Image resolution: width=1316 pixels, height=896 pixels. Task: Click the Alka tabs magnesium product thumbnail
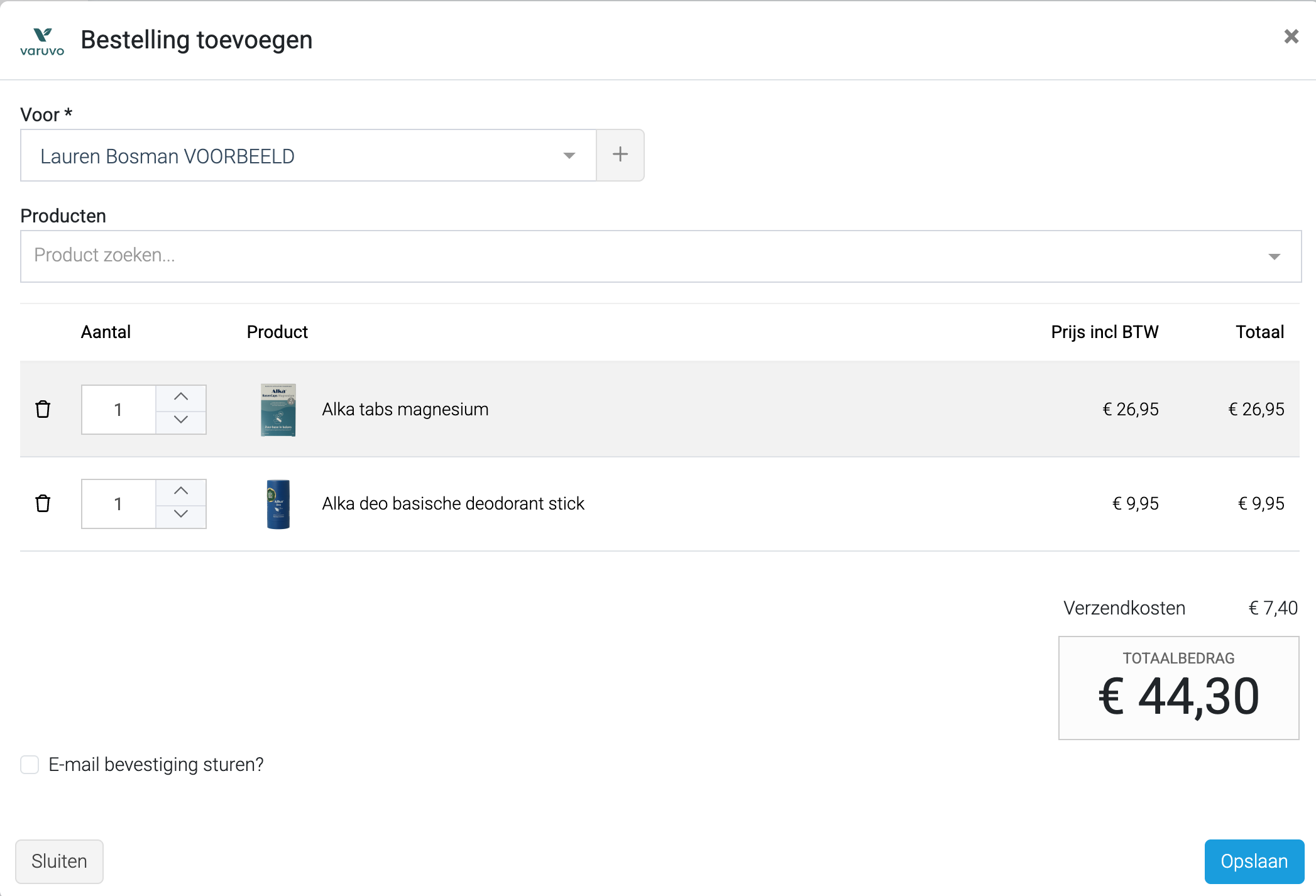278,410
